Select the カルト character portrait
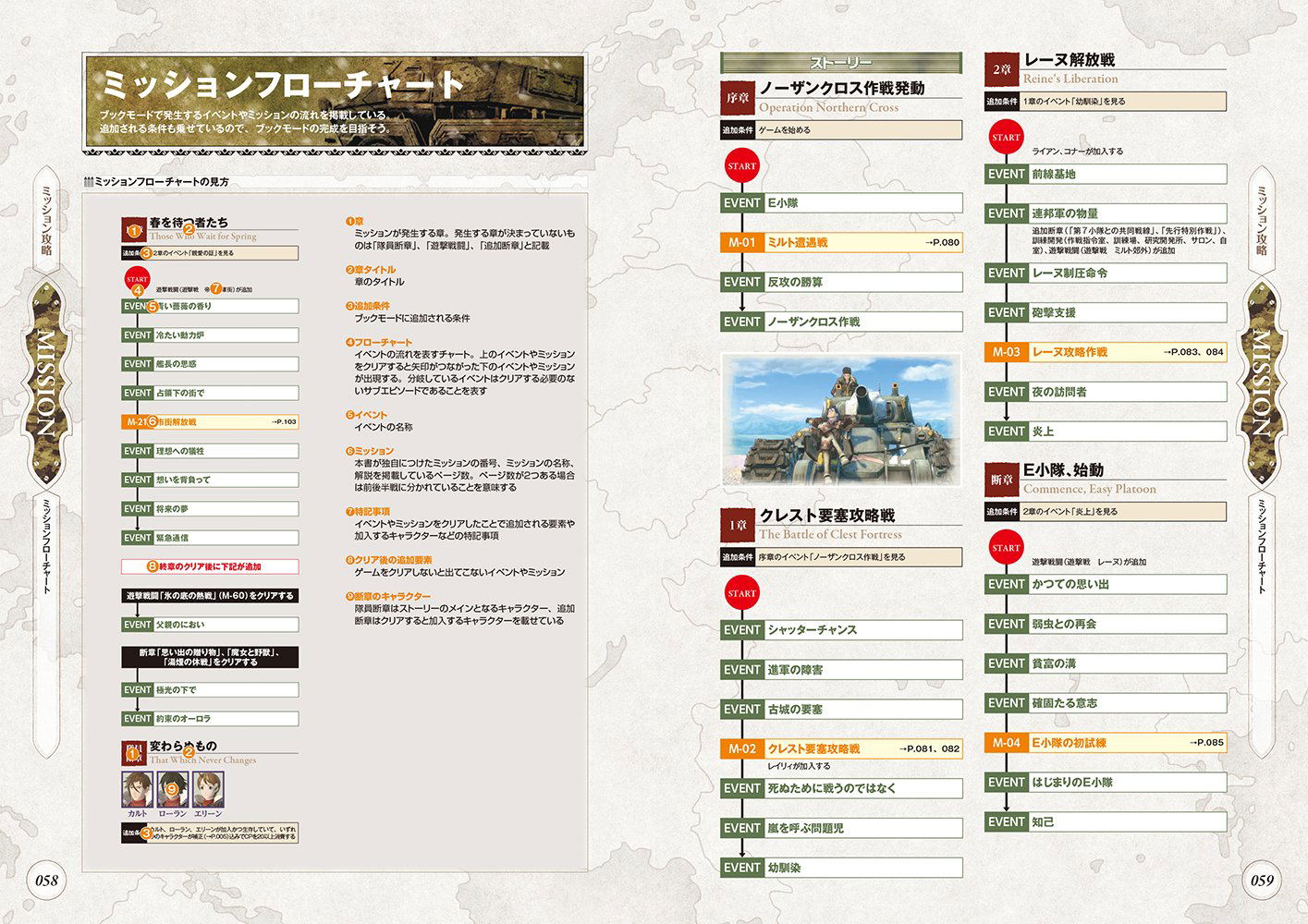This screenshot has height=924, width=1308. (x=138, y=790)
